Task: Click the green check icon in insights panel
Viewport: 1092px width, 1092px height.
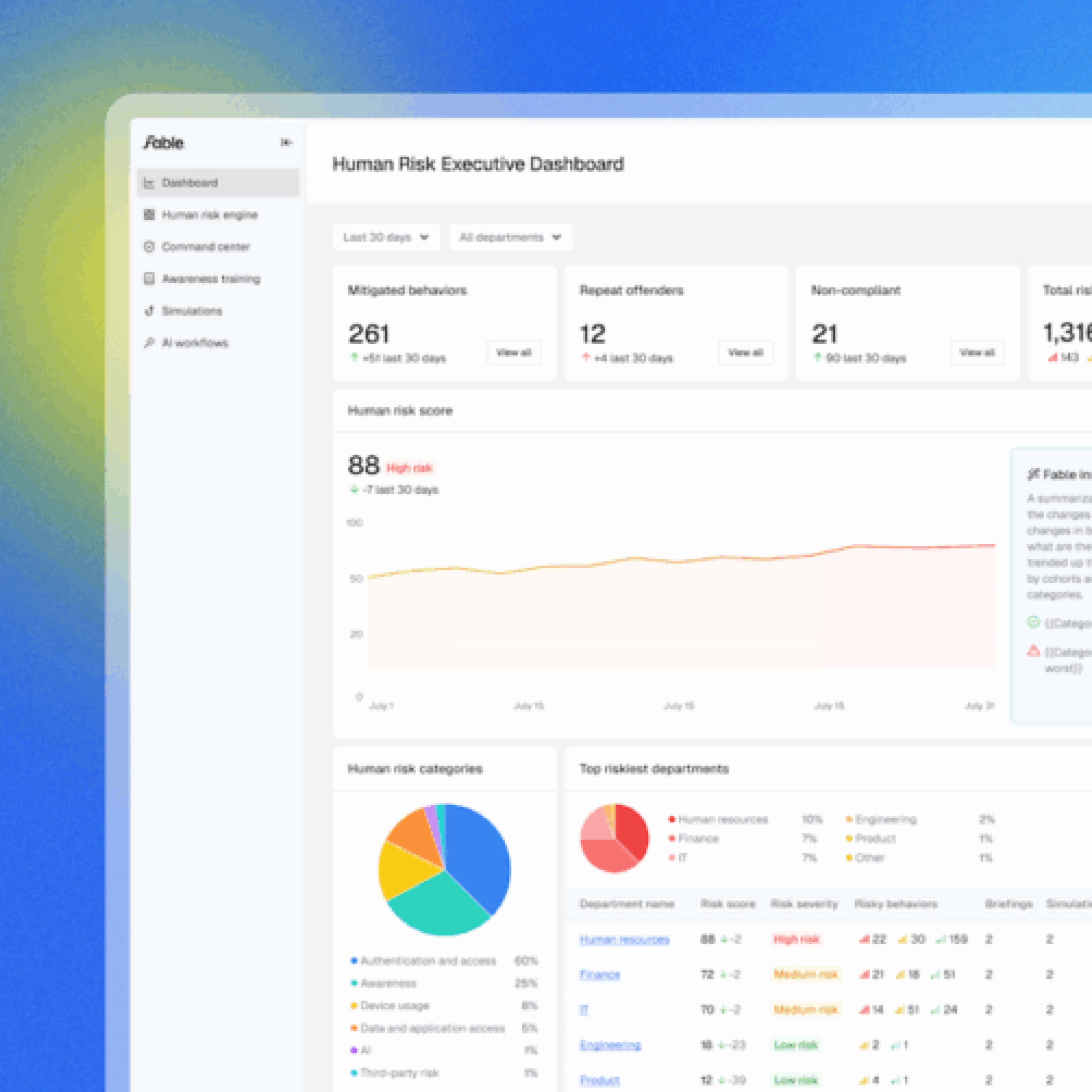Action: point(1033,622)
